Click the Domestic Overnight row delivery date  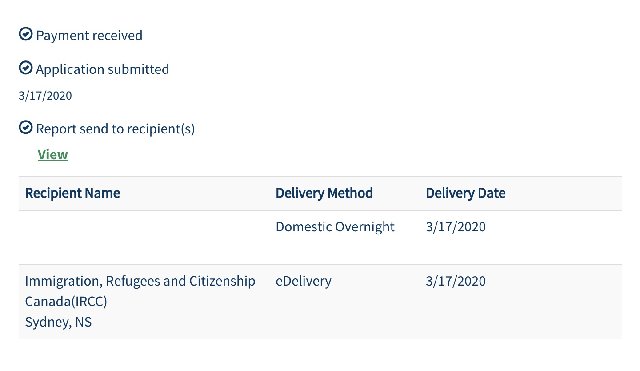click(456, 227)
